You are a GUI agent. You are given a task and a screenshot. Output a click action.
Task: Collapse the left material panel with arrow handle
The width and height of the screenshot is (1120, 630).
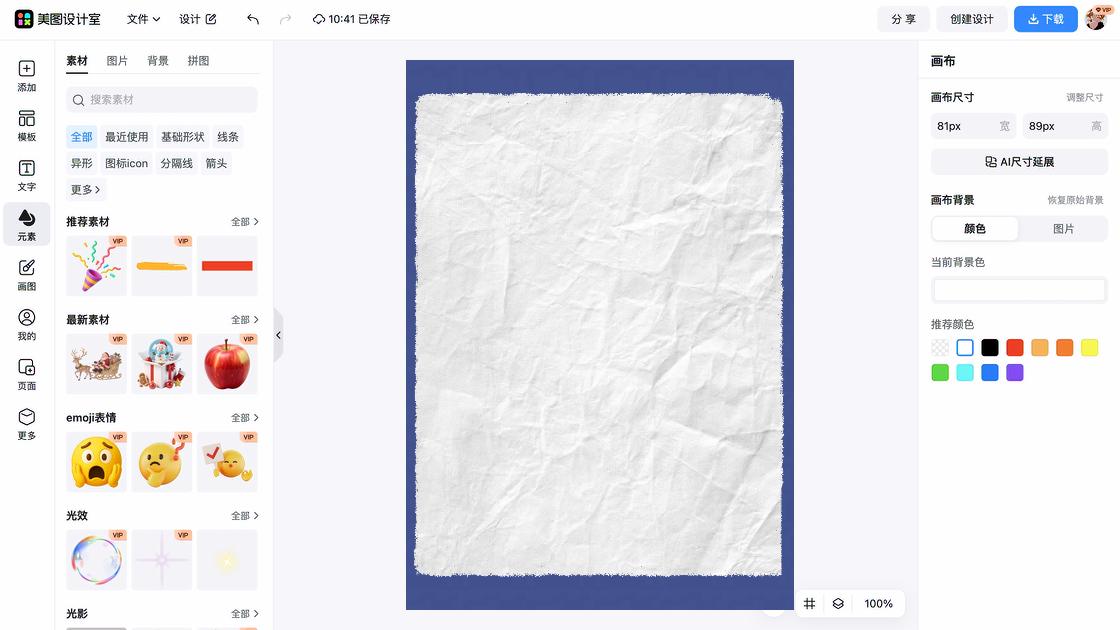pos(279,335)
